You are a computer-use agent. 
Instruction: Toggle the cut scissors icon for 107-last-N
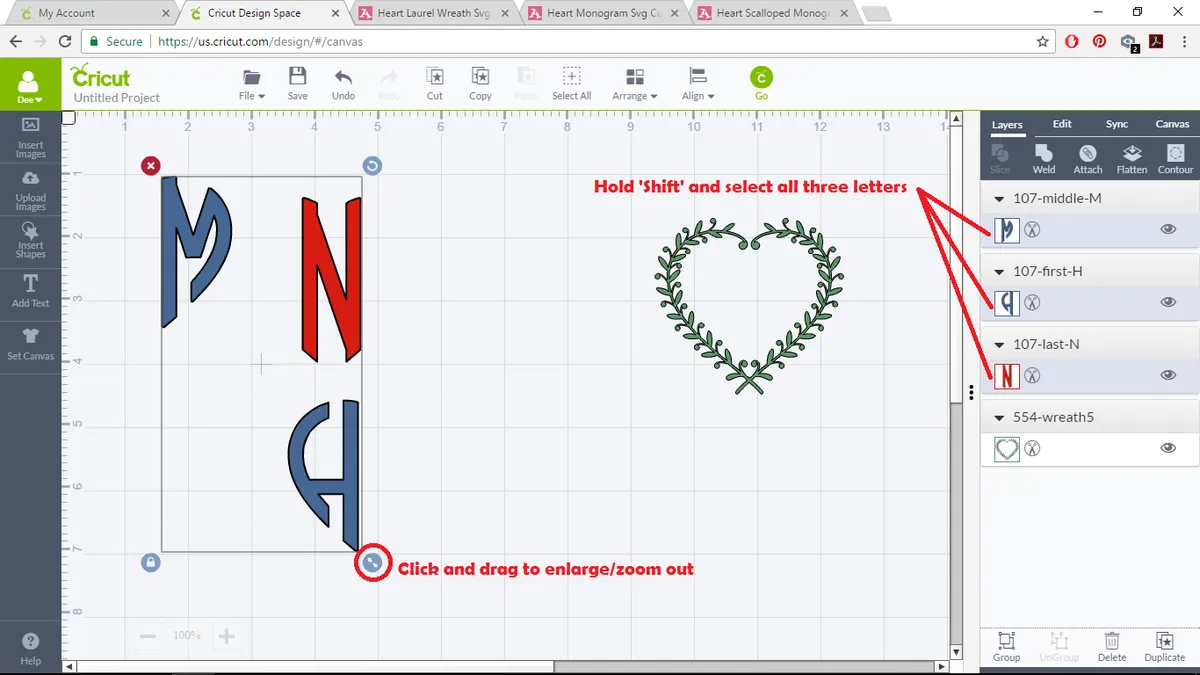point(1033,376)
